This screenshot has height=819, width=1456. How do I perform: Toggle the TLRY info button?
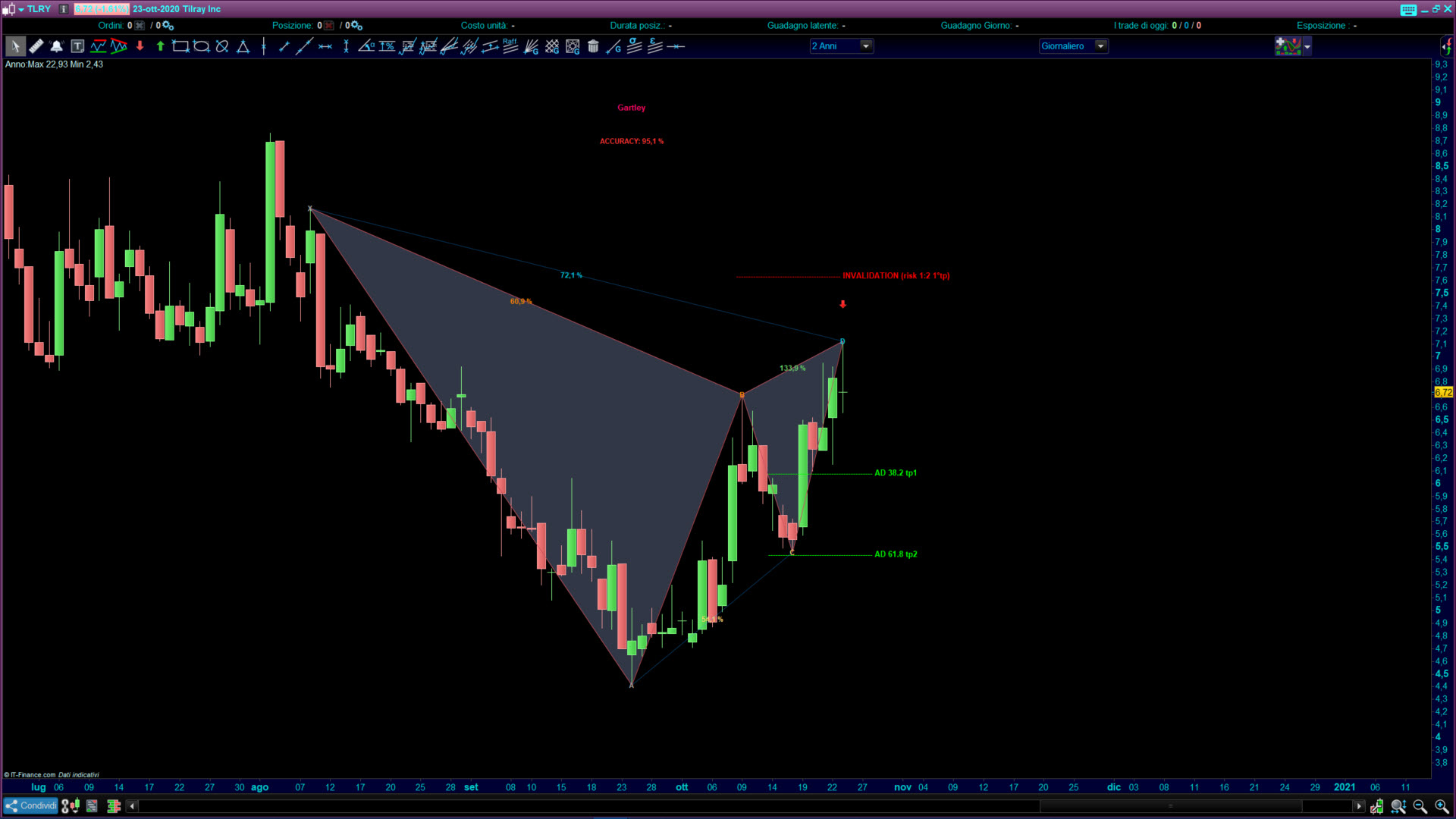(x=64, y=9)
